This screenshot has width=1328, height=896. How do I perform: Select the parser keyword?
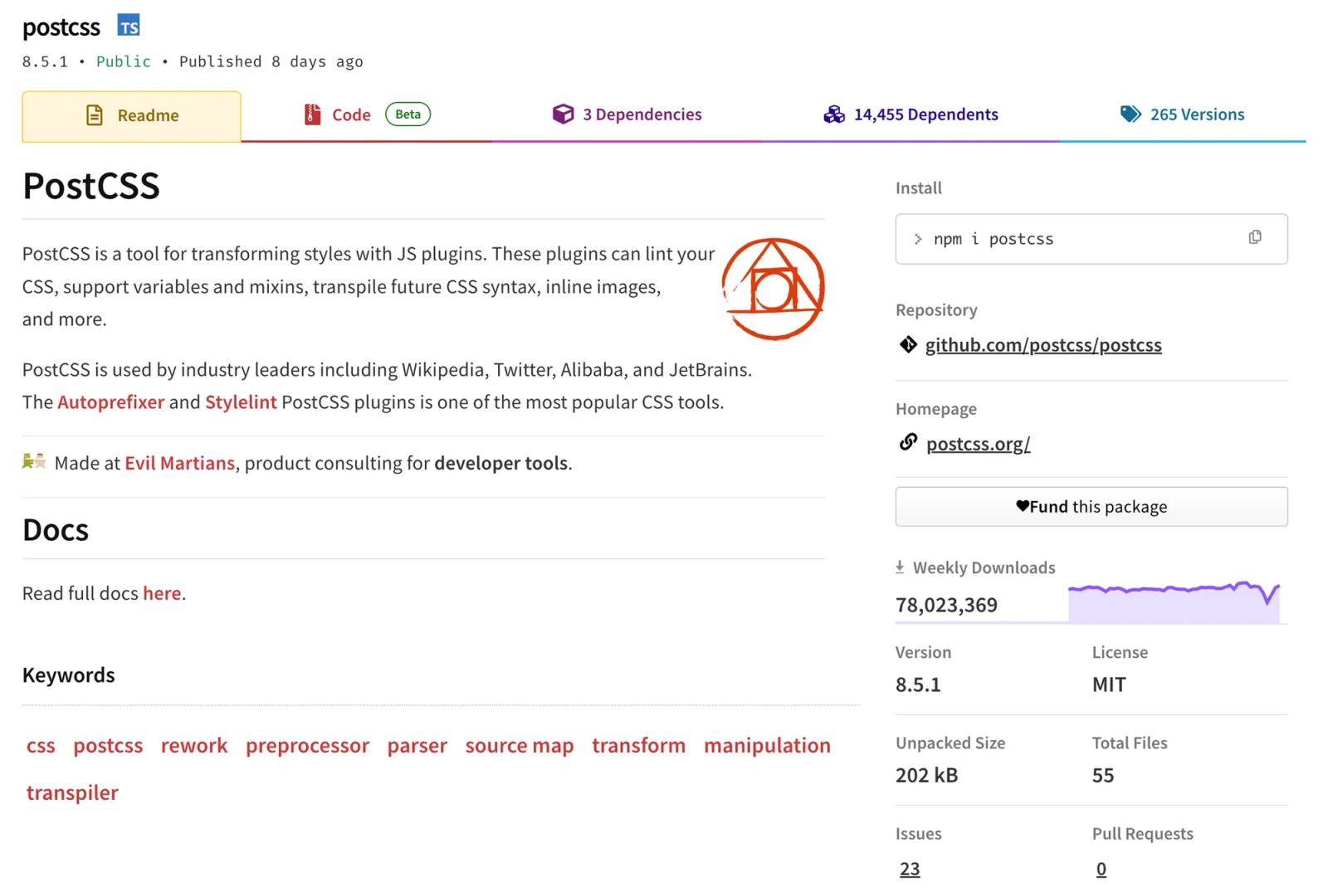(x=417, y=746)
